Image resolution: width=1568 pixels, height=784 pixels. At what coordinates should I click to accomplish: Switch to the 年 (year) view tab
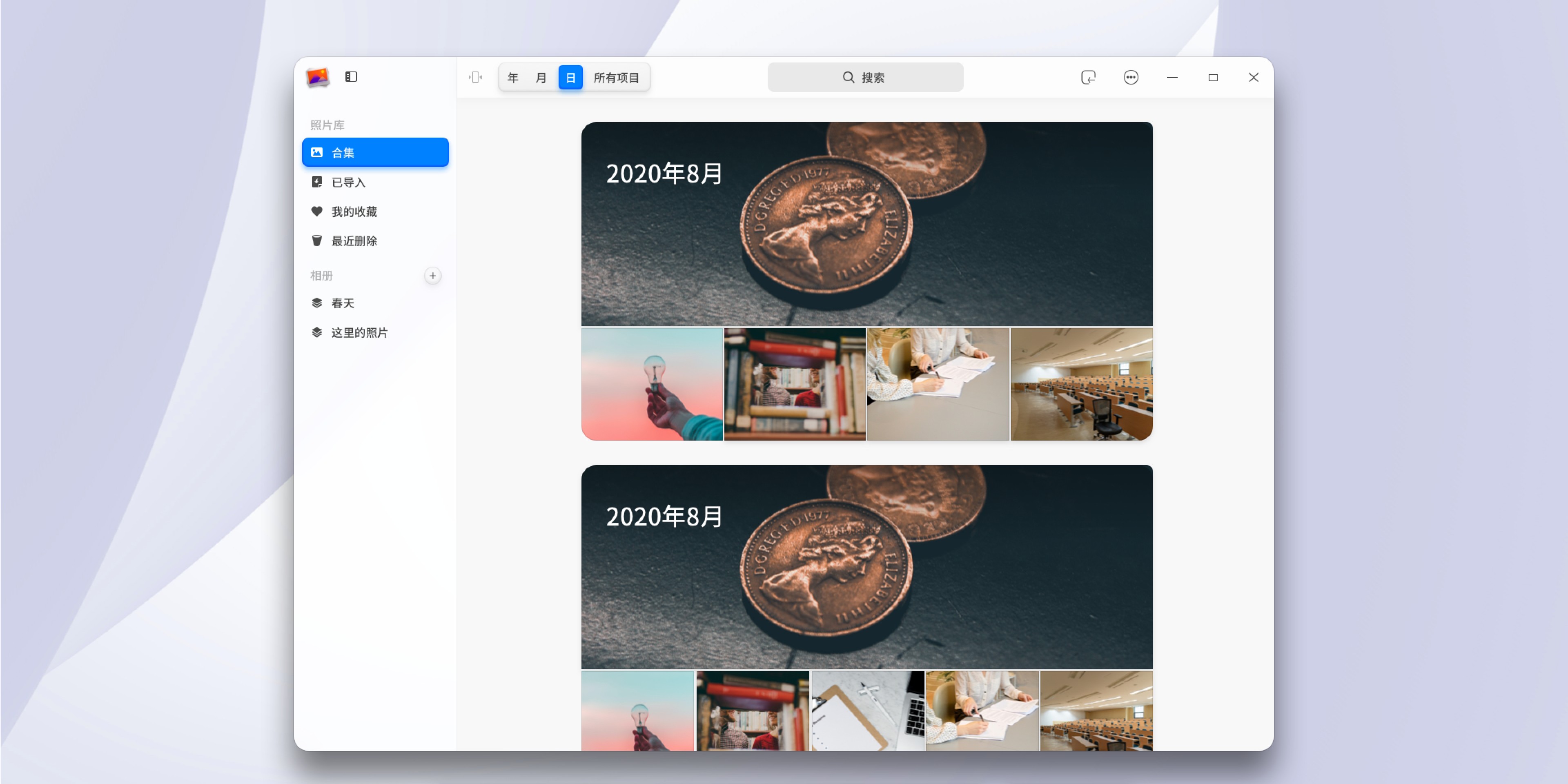point(512,77)
